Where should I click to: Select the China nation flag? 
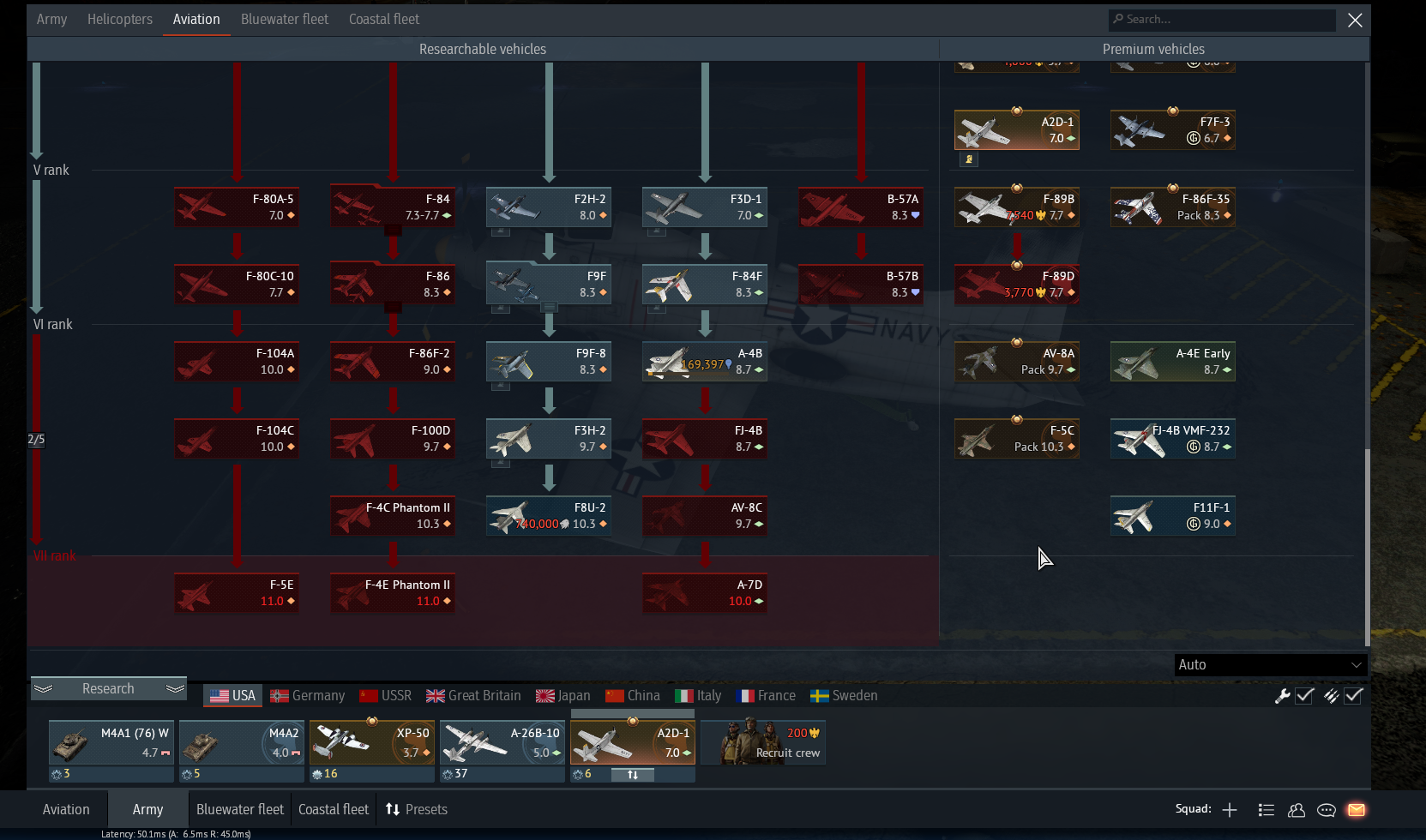click(633, 696)
